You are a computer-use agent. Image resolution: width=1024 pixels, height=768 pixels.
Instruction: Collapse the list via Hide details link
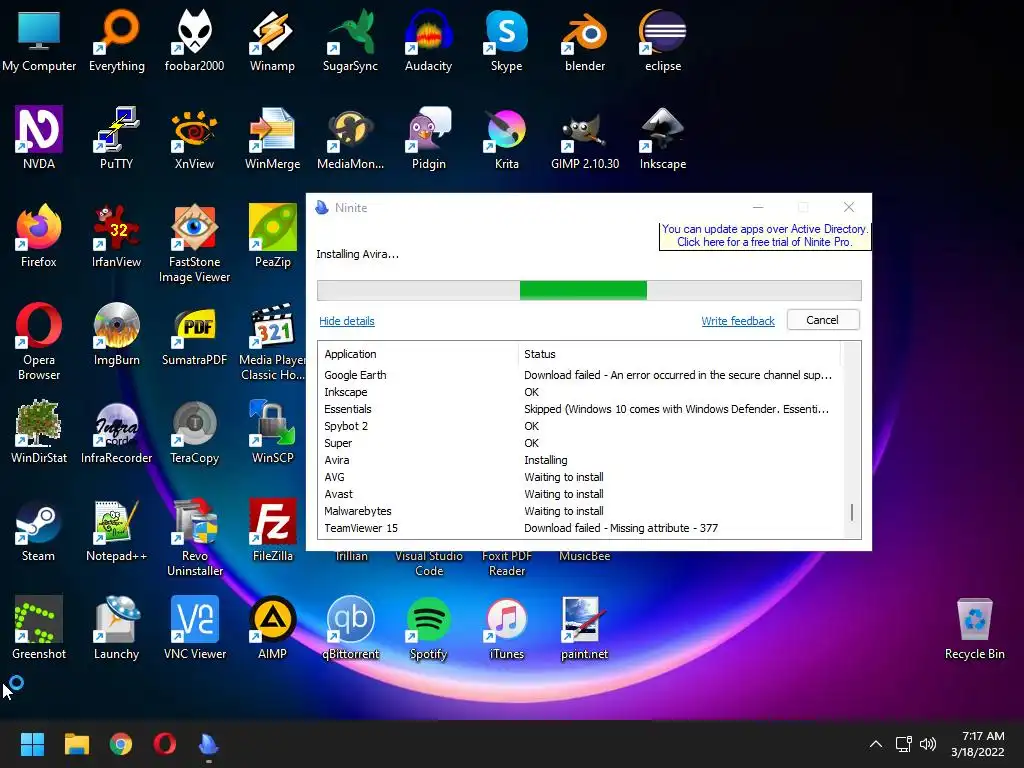(347, 321)
